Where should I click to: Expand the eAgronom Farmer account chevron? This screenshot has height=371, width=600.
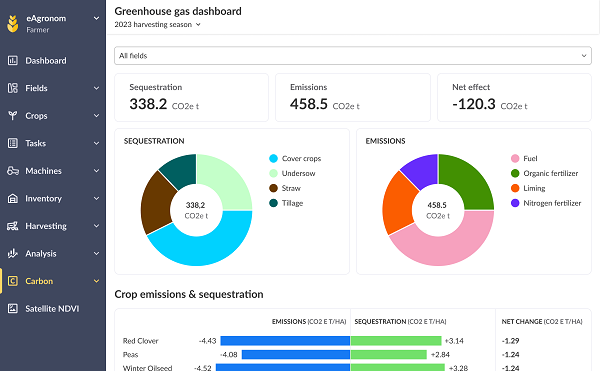(96, 18)
